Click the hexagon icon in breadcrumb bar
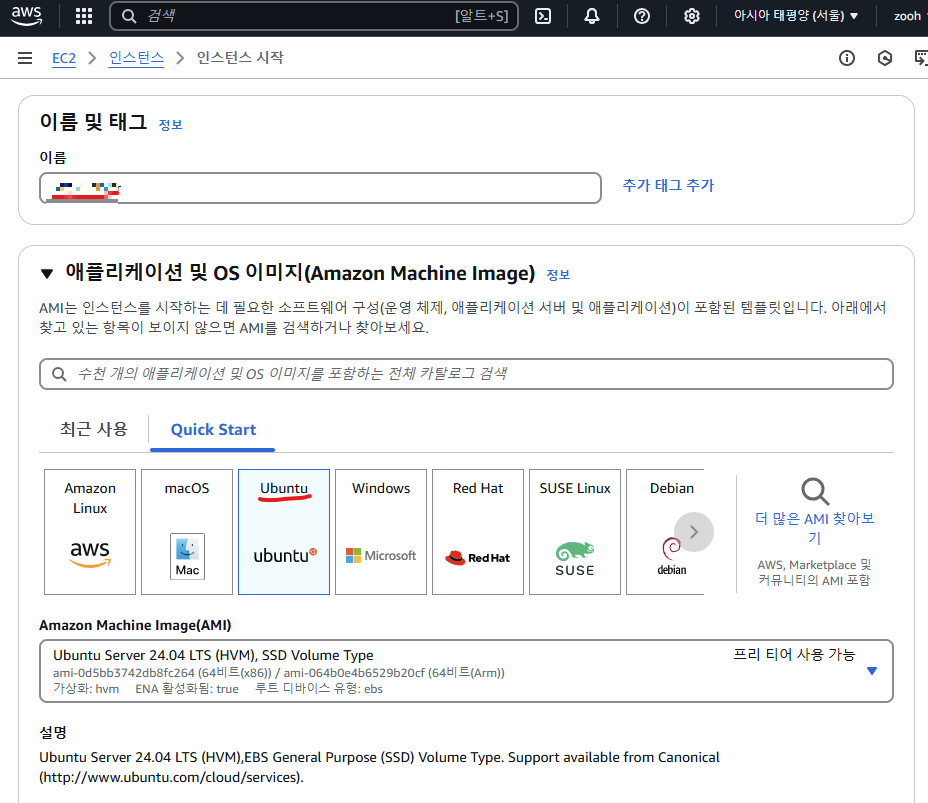Image resolution: width=928 pixels, height=803 pixels. (885, 58)
